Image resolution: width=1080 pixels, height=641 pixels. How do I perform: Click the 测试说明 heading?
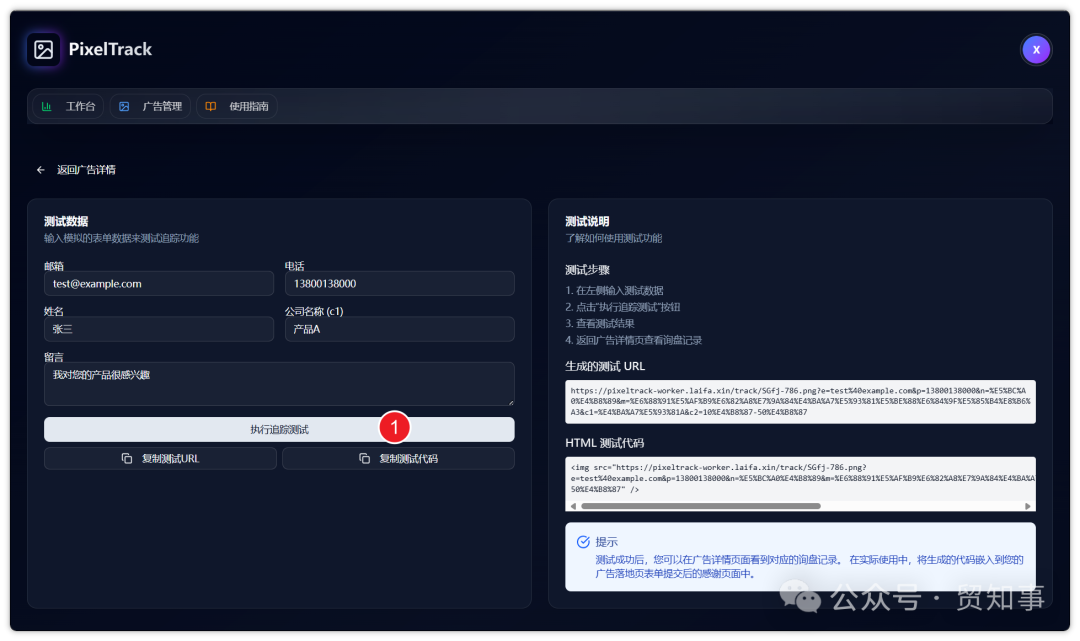tap(588, 222)
